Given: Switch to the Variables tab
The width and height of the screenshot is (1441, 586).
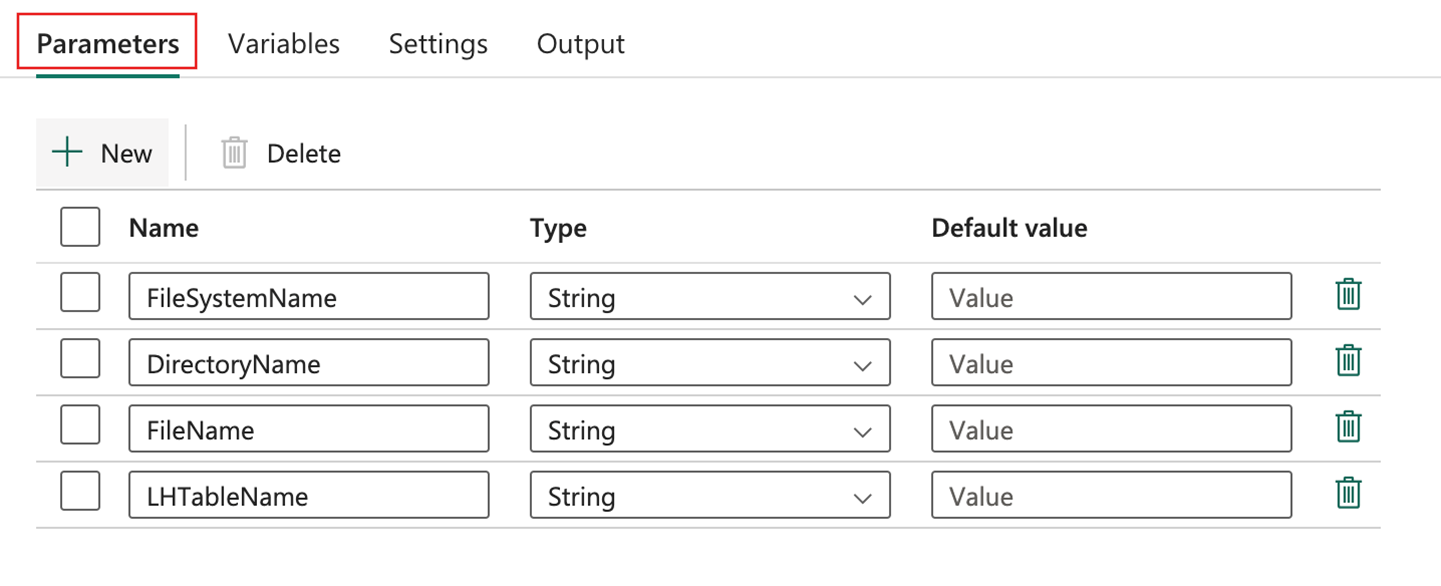Looking at the screenshot, I should [x=283, y=43].
